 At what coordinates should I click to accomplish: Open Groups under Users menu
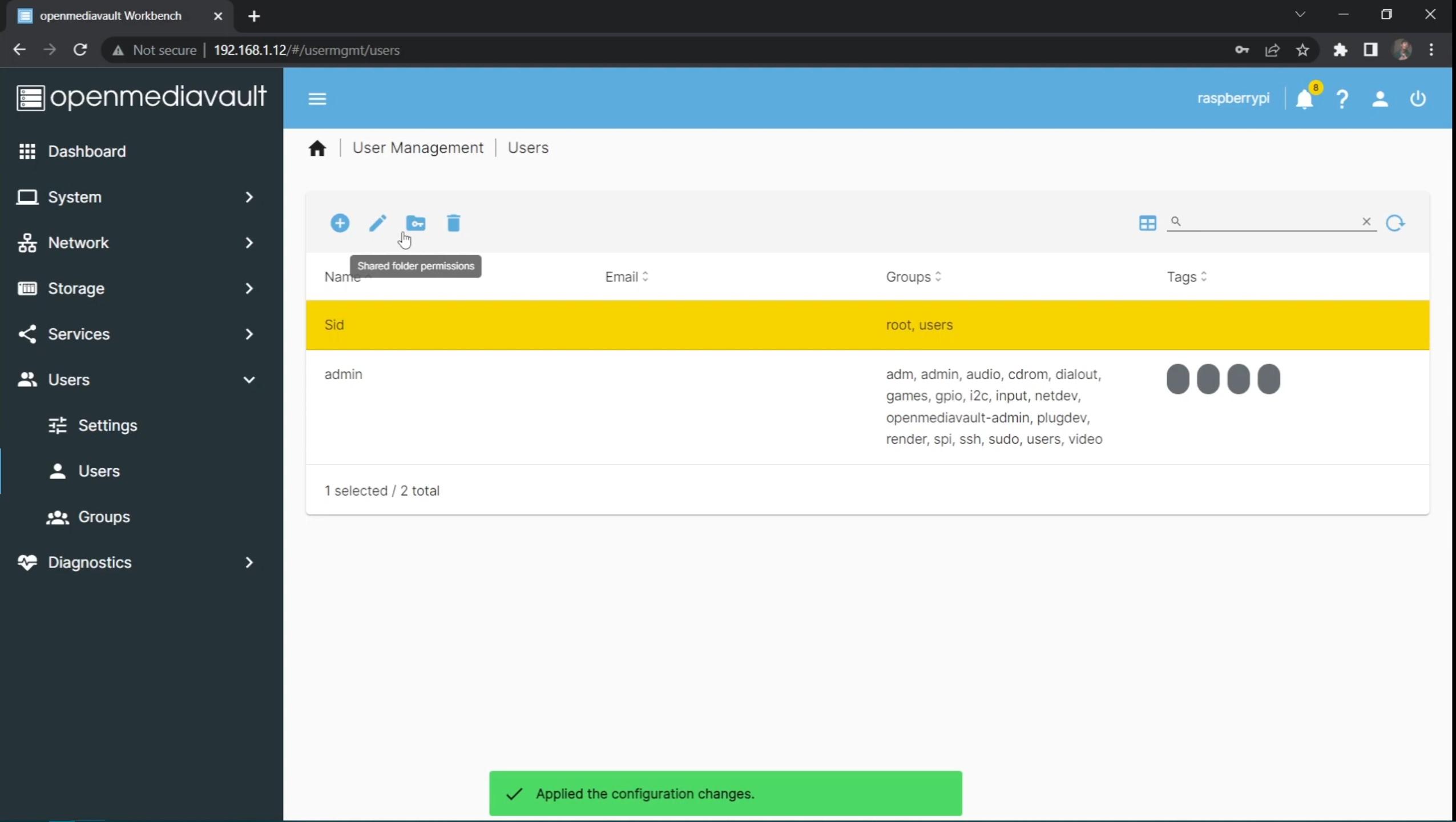104,517
